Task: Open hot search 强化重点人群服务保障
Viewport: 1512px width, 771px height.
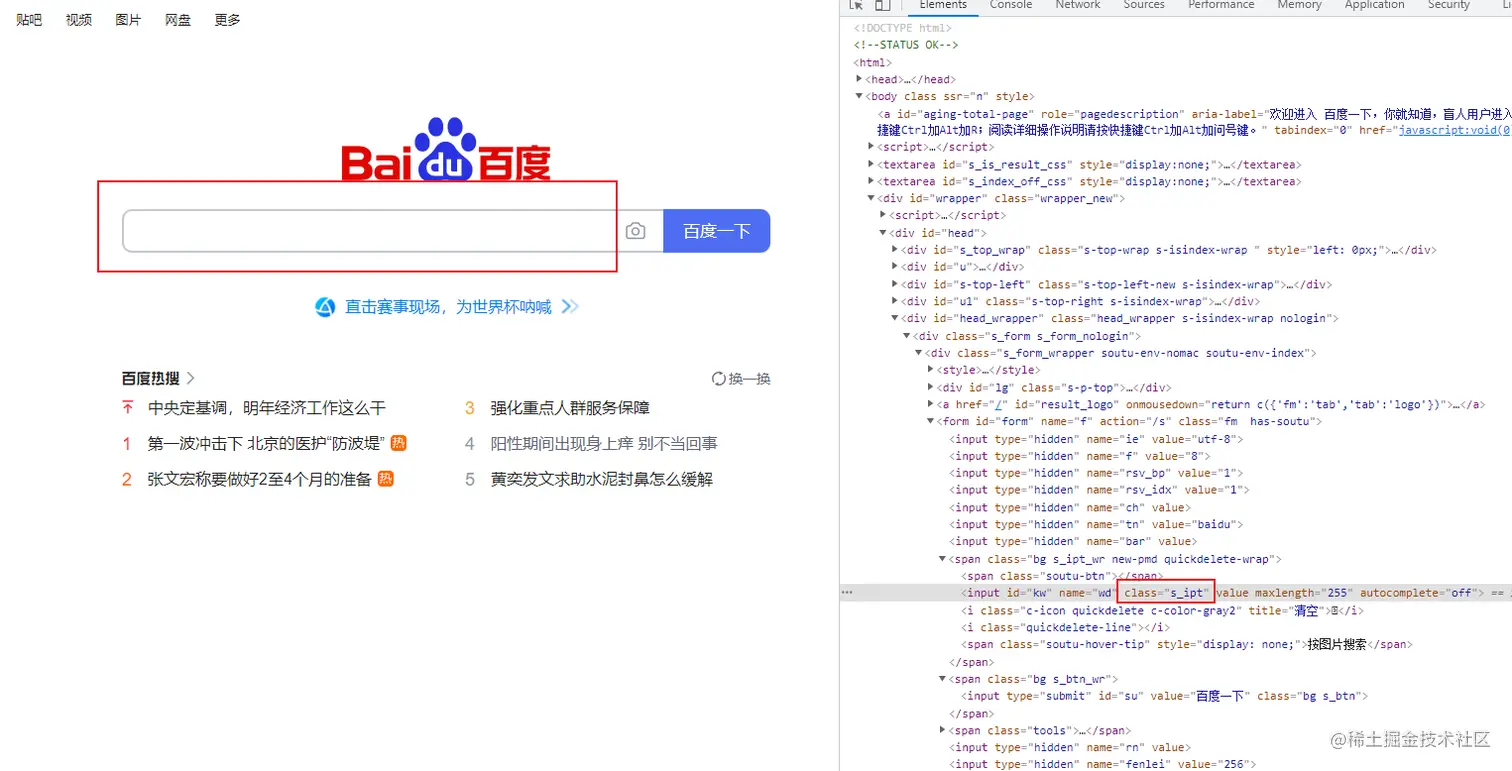Action: coord(570,408)
